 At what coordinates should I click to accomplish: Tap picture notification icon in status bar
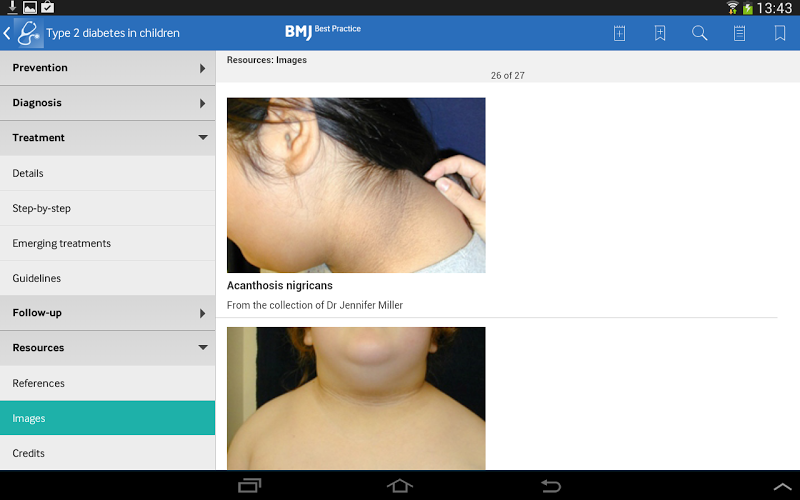(30, 7)
